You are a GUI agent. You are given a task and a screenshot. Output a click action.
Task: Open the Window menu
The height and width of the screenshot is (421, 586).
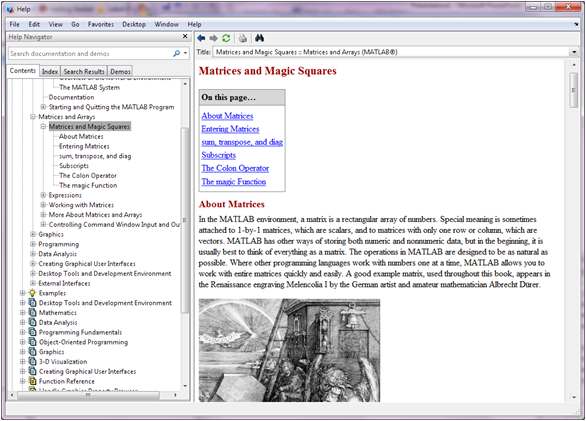point(166,24)
